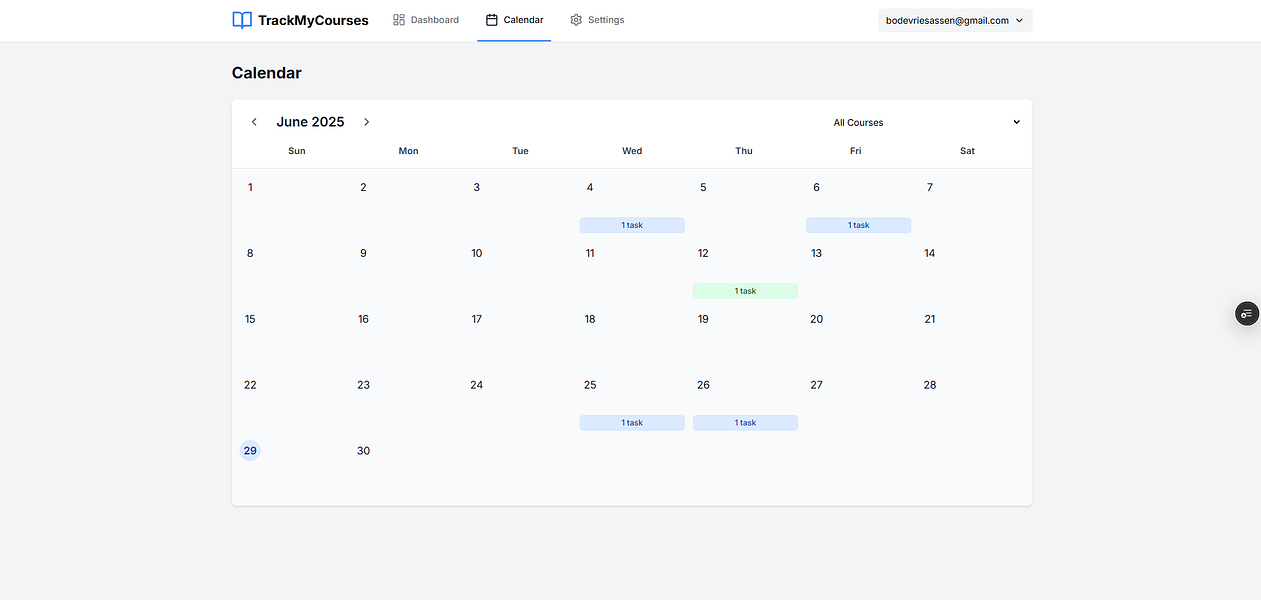Screen dimensions: 1261x600
Task: Switch to the Dashboard tab
Action: tap(426, 19)
